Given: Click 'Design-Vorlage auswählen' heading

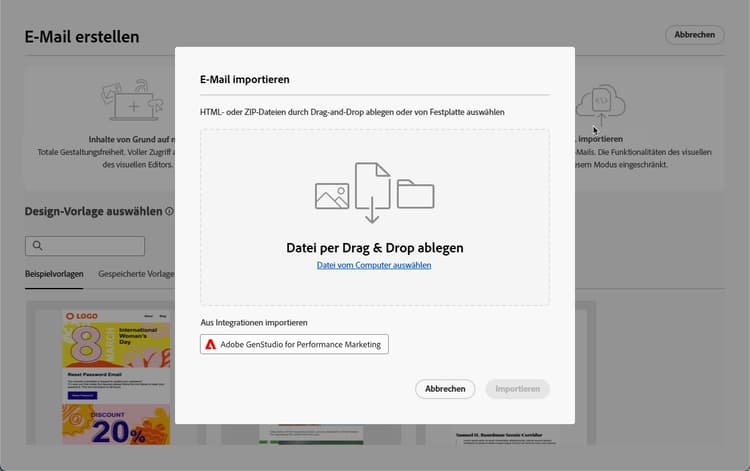Looking at the screenshot, I should click(x=94, y=211).
